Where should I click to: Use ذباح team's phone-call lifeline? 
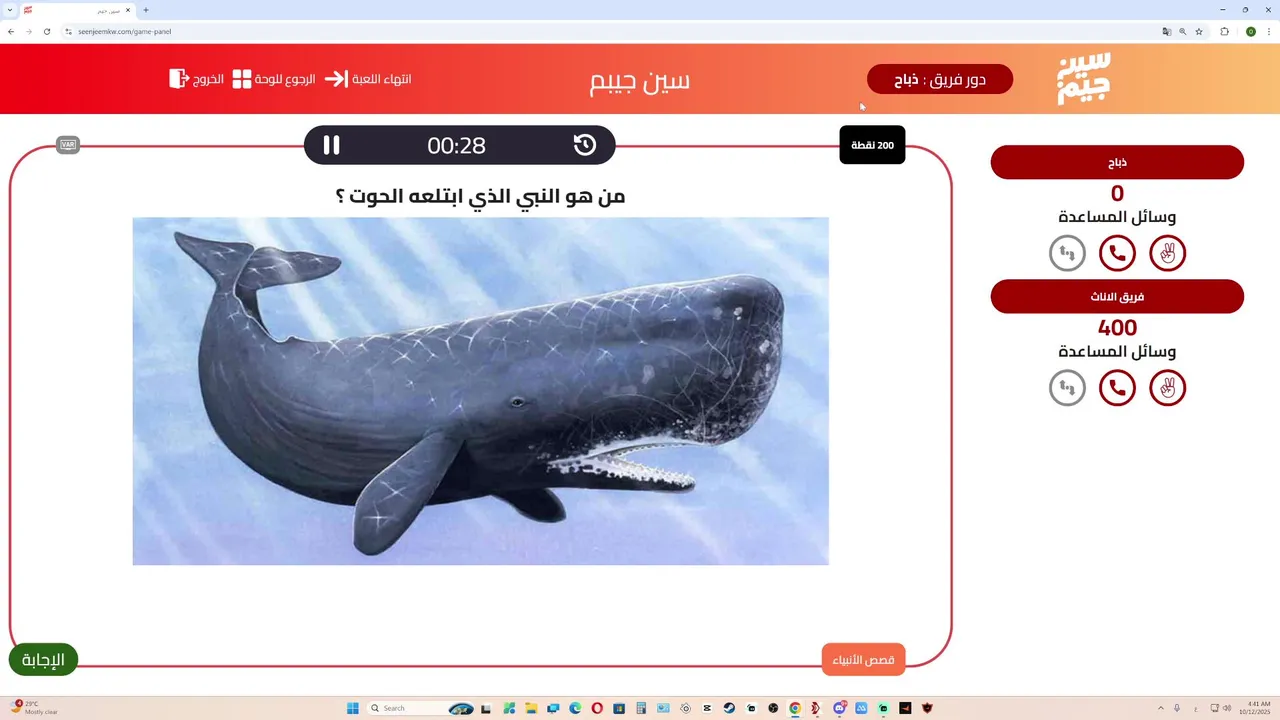1117,253
